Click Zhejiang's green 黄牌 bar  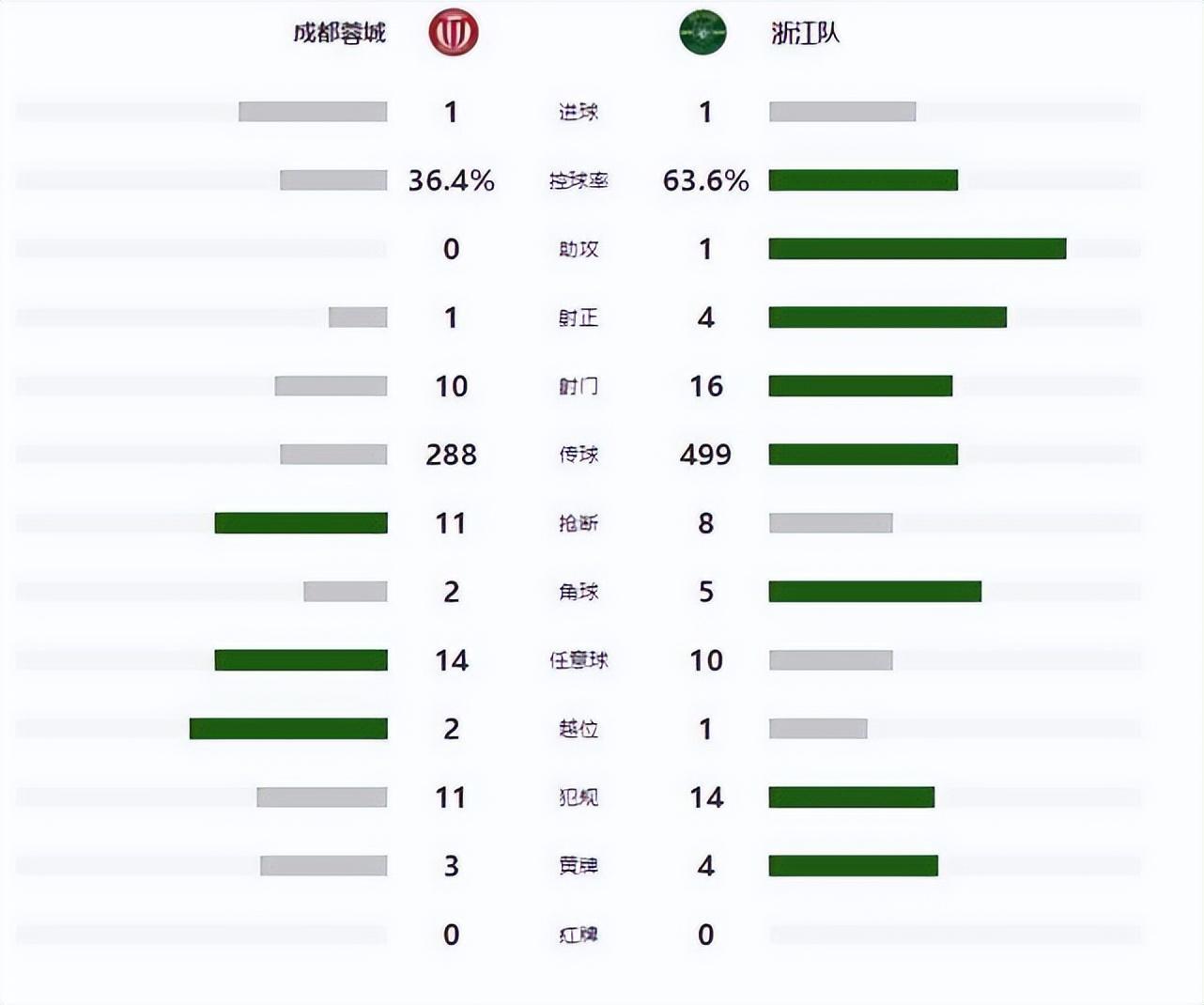(853, 866)
